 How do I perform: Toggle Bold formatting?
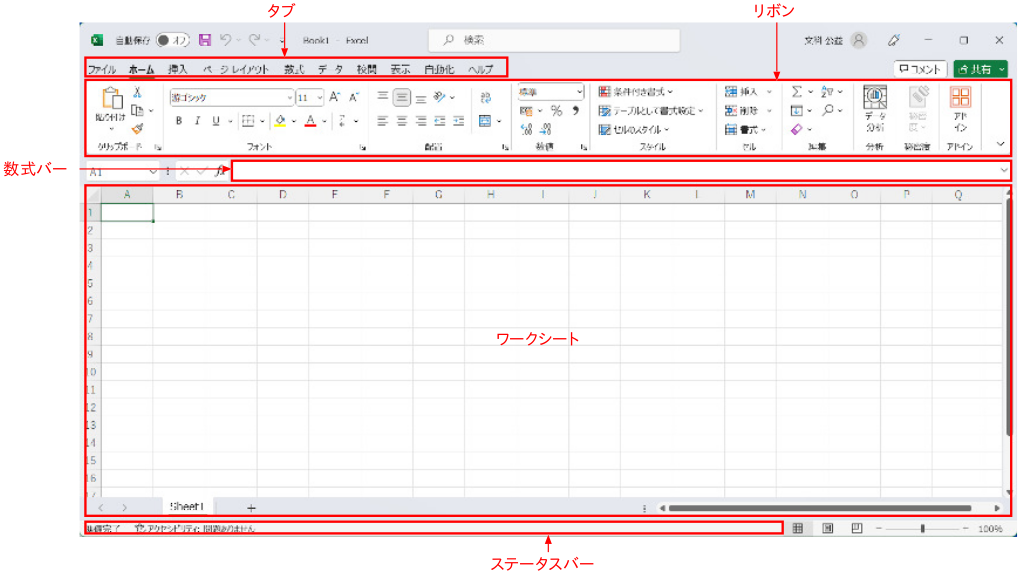pos(179,121)
